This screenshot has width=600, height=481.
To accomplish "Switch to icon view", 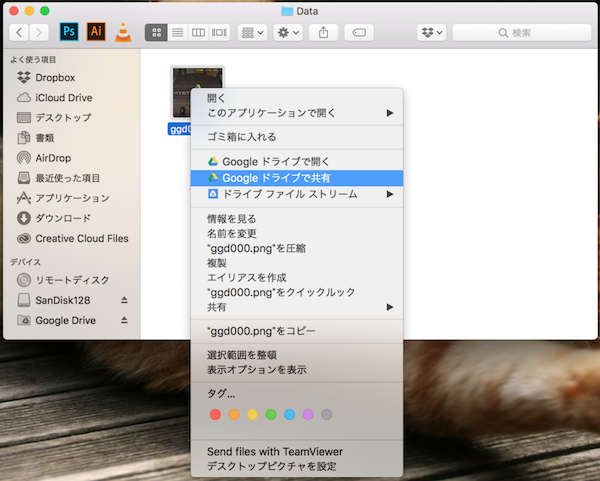I will coord(156,33).
